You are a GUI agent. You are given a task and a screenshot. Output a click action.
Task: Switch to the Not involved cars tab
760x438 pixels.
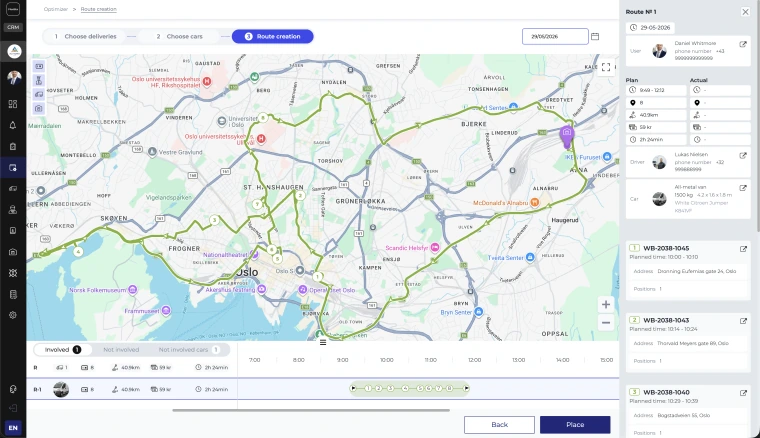(x=189, y=349)
